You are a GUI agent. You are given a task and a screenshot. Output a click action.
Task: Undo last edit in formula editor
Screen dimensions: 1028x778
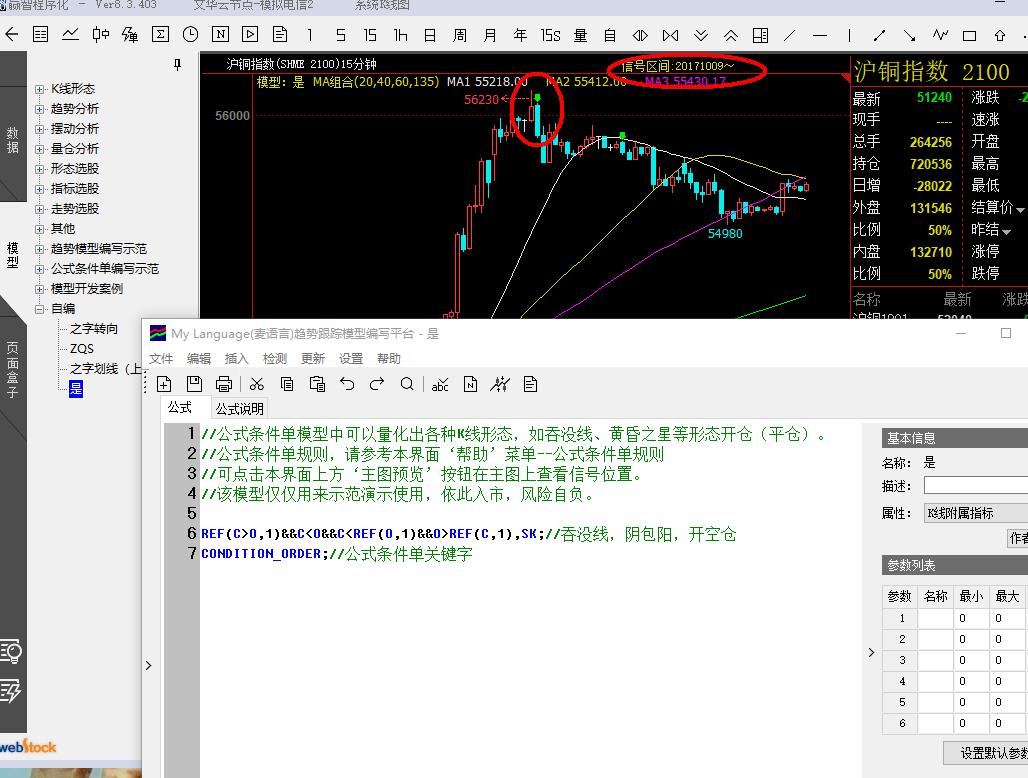point(347,384)
